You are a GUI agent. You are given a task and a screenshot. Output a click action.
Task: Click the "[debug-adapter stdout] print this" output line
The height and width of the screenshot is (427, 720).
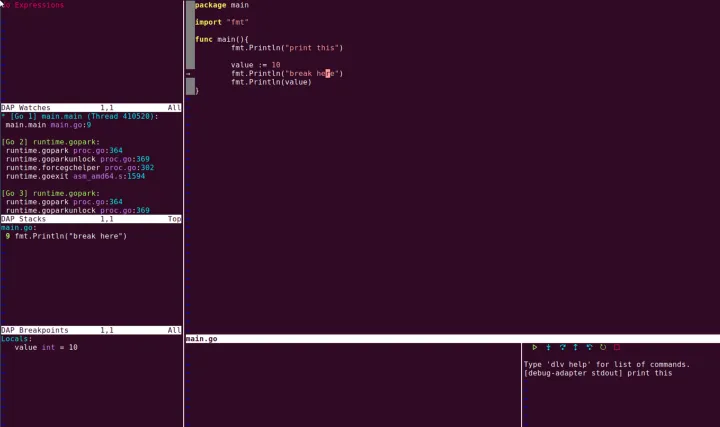598,373
